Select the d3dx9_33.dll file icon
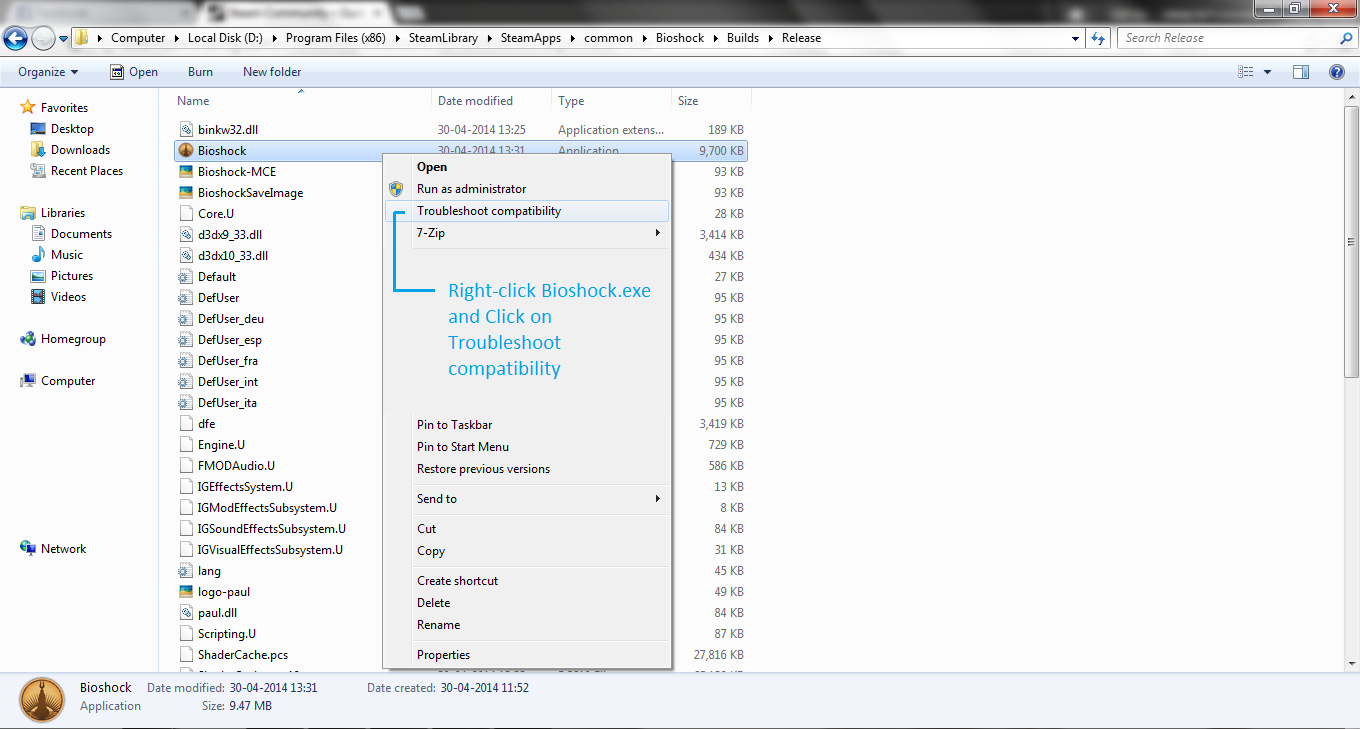 click(x=186, y=235)
